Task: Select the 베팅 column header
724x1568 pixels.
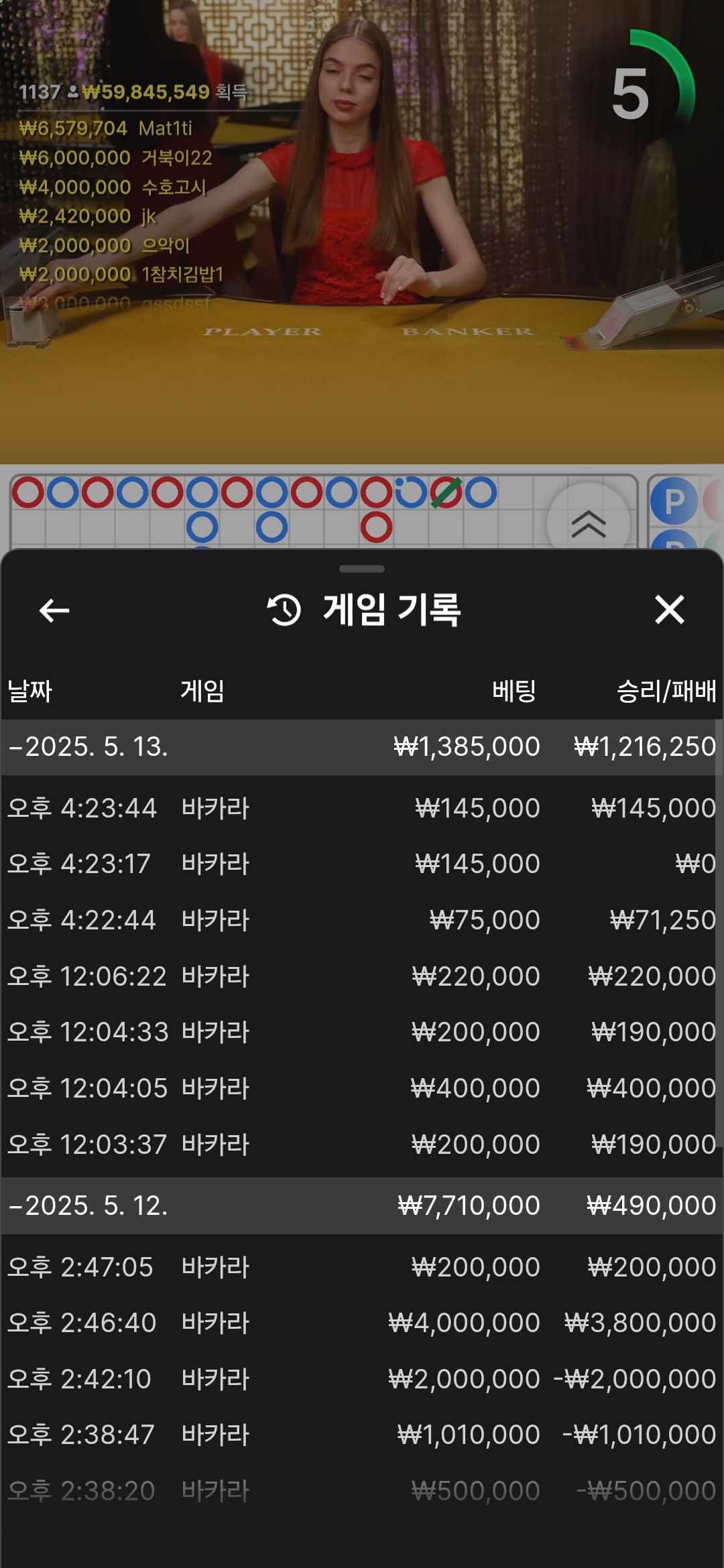Action: click(514, 691)
